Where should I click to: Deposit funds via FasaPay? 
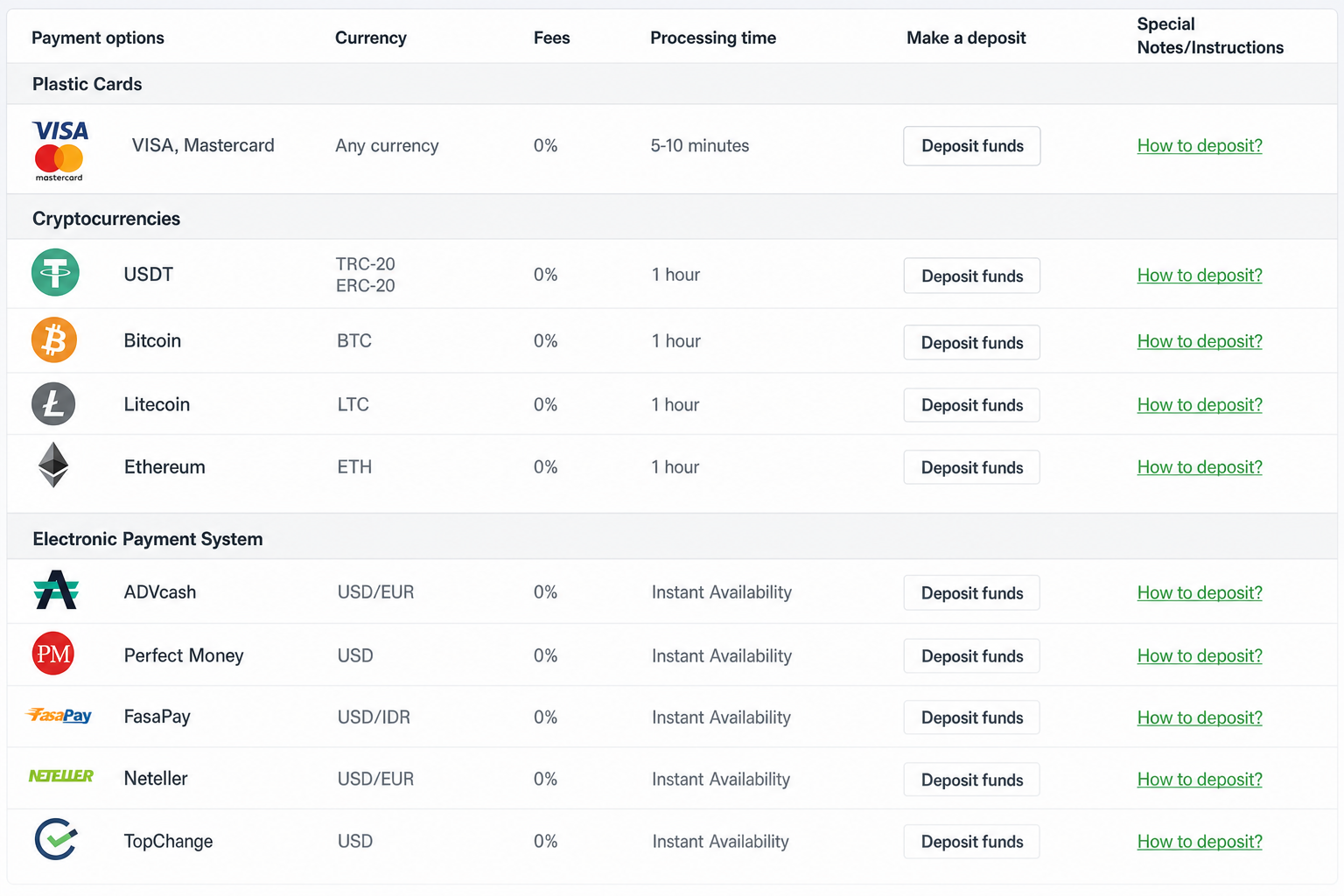(972, 717)
